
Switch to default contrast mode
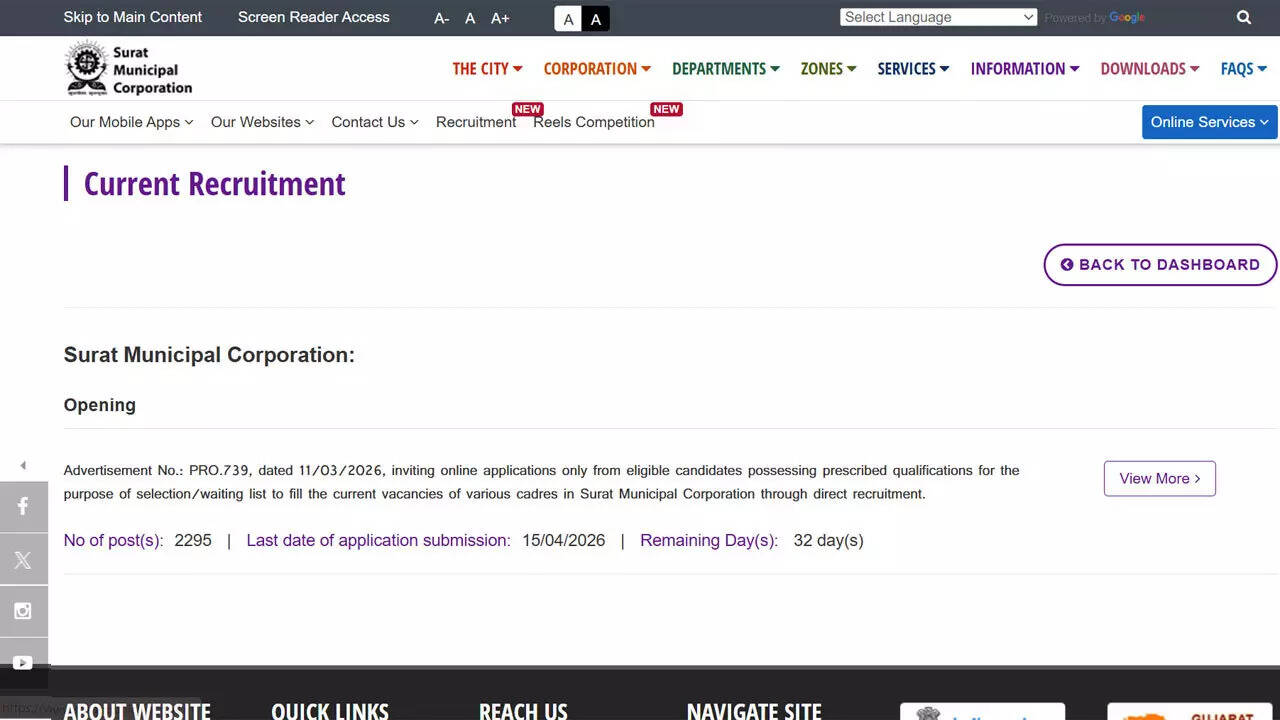tap(567, 18)
